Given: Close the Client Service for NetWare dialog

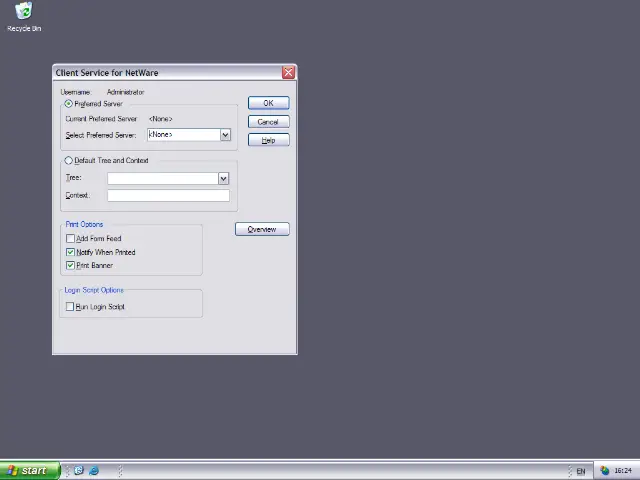Looking at the screenshot, I should pos(288,73).
